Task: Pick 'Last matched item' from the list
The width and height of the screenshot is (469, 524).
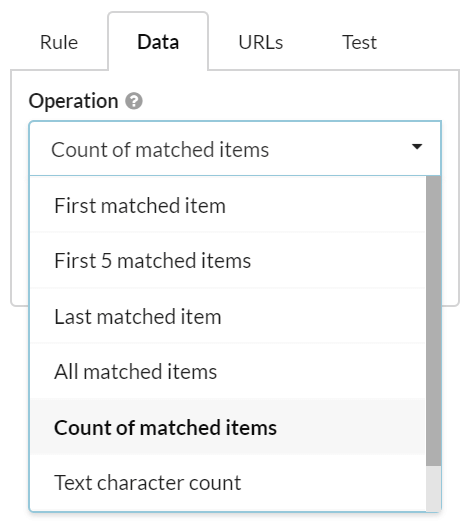Action: (x=228, y=316)
